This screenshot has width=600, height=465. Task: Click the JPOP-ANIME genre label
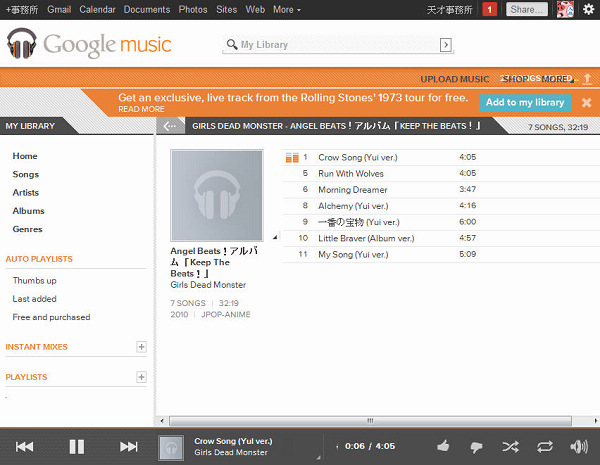click(226, 315)
